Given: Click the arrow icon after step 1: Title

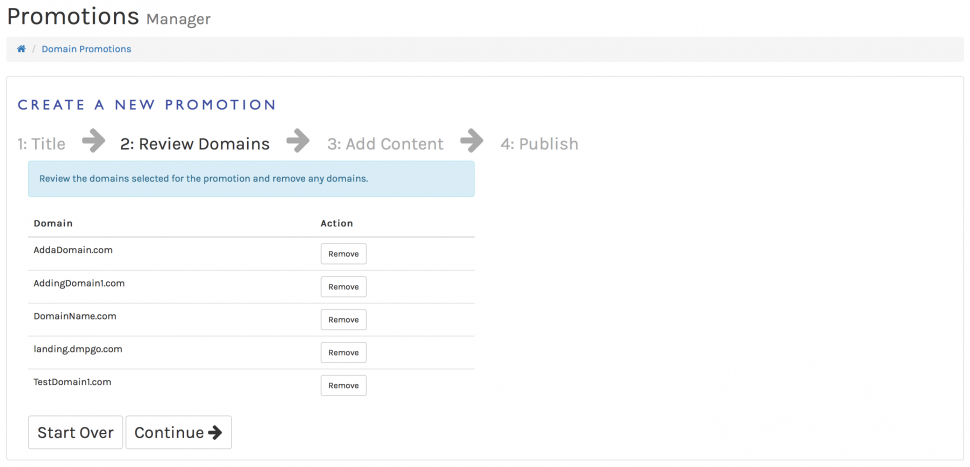Looking at the screenshot, I should [x=93, y=141].
